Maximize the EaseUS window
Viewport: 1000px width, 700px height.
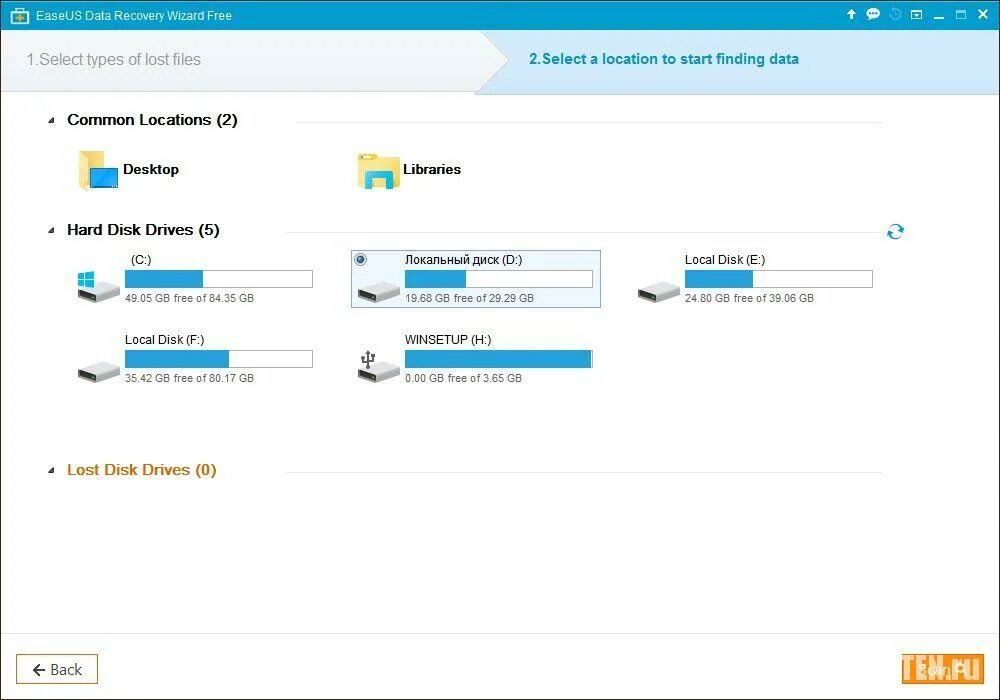click(x=960, y=14)
